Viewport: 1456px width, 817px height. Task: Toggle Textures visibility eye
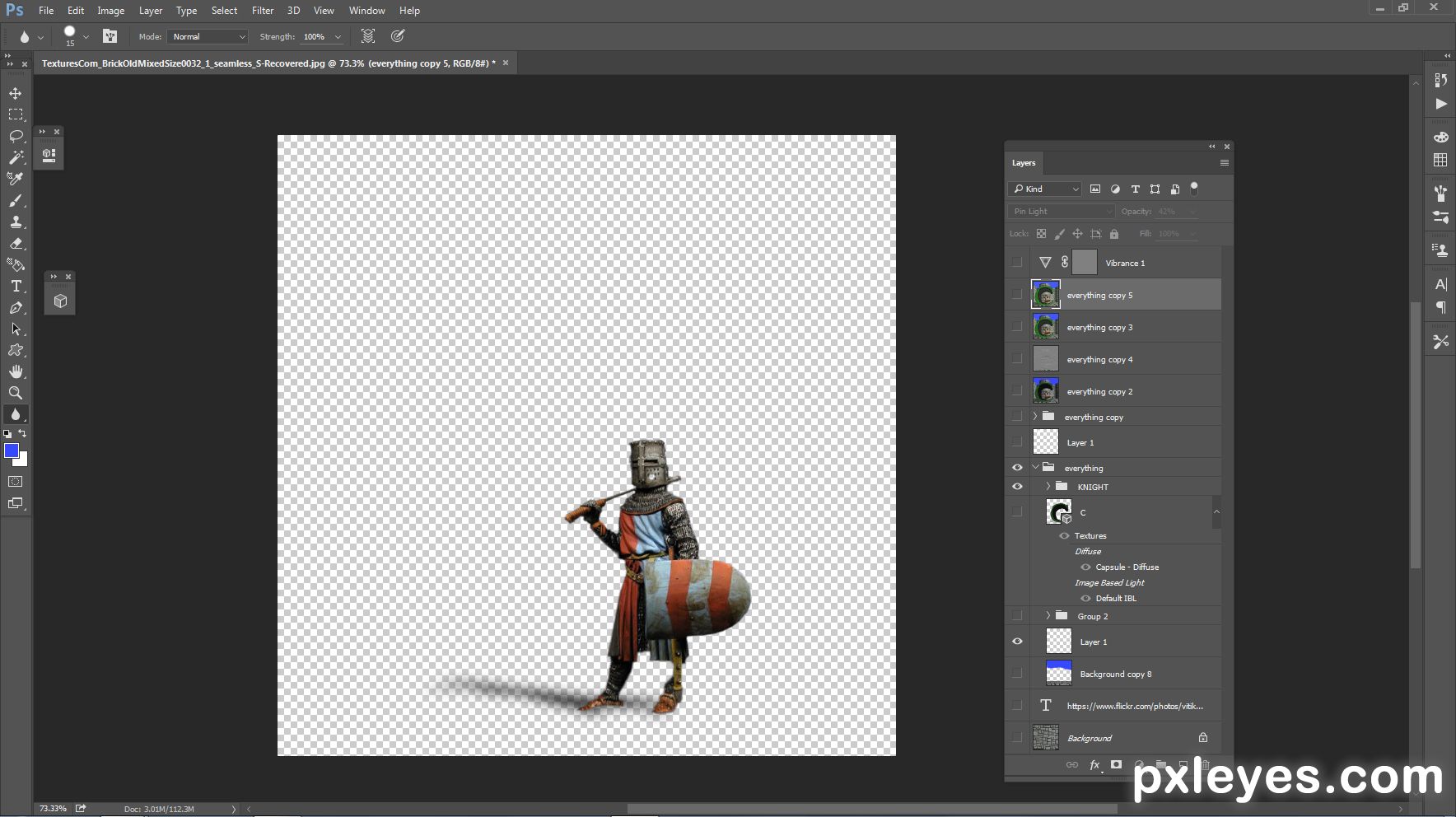coord(1064,536)
